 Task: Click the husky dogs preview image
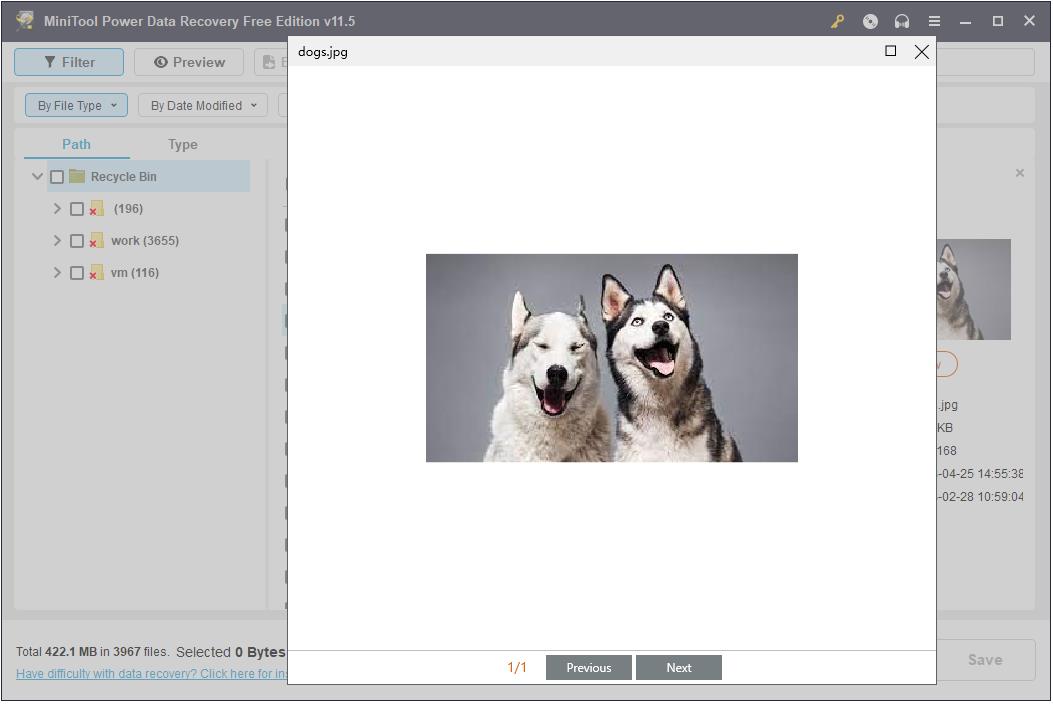[612, 357]
